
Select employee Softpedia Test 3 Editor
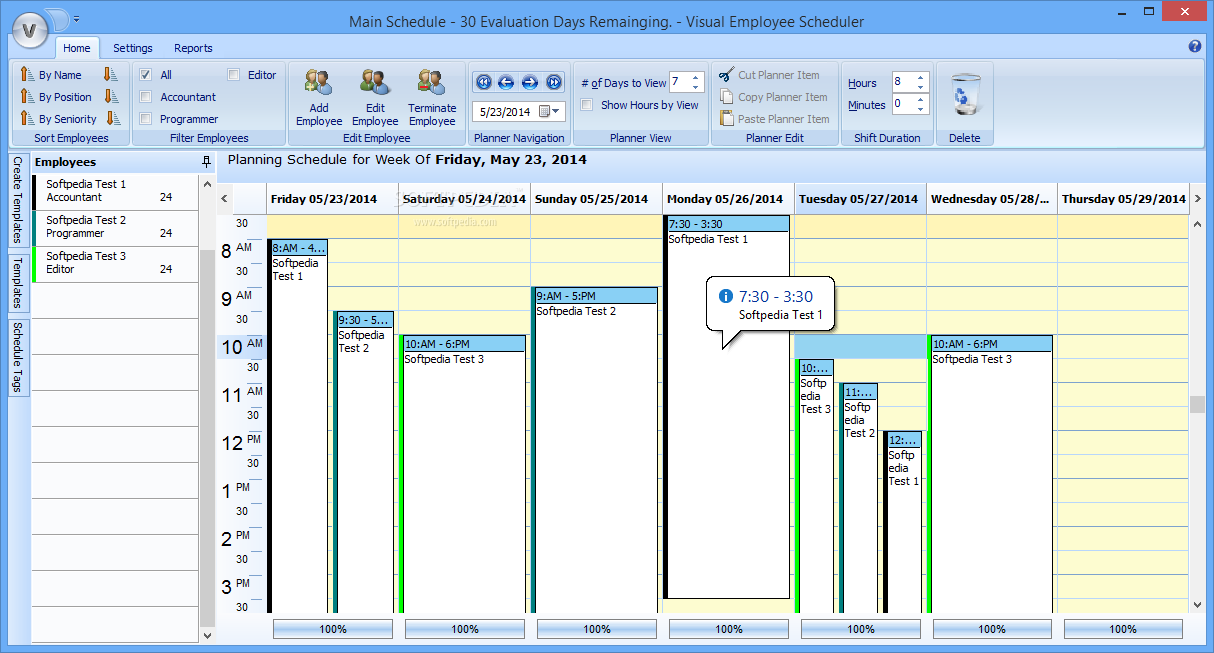coord(116,263)
